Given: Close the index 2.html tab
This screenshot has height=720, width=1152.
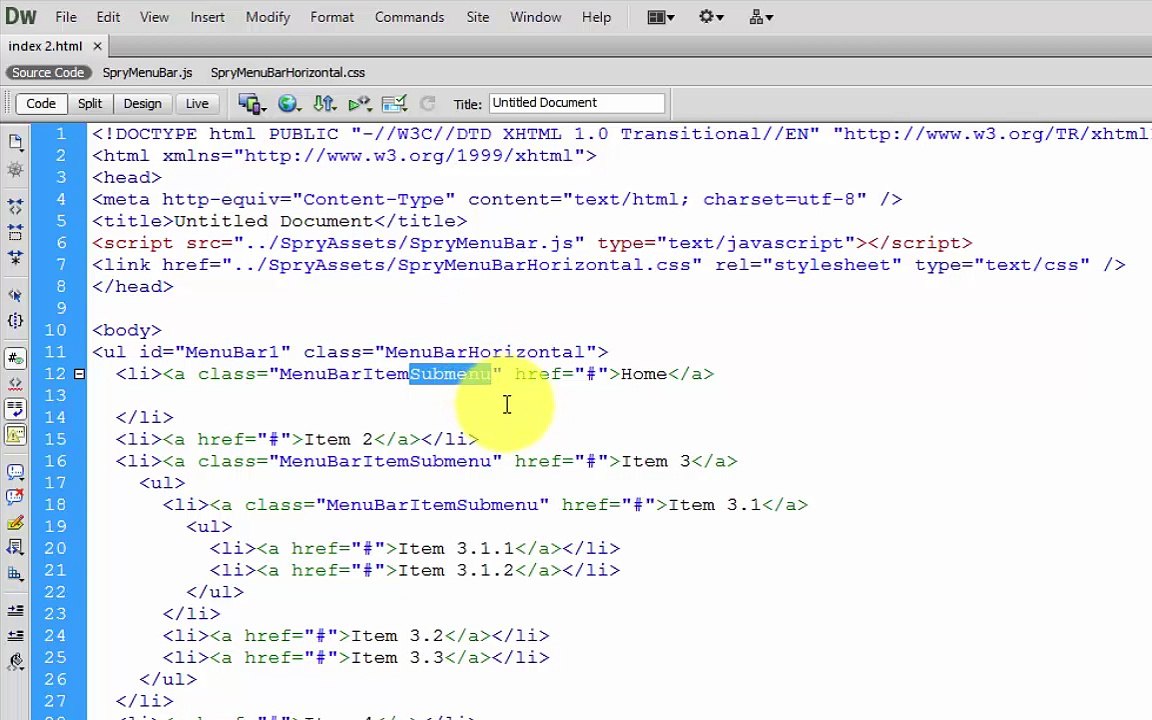Looking at the screenshot, I should pos(97,46).
